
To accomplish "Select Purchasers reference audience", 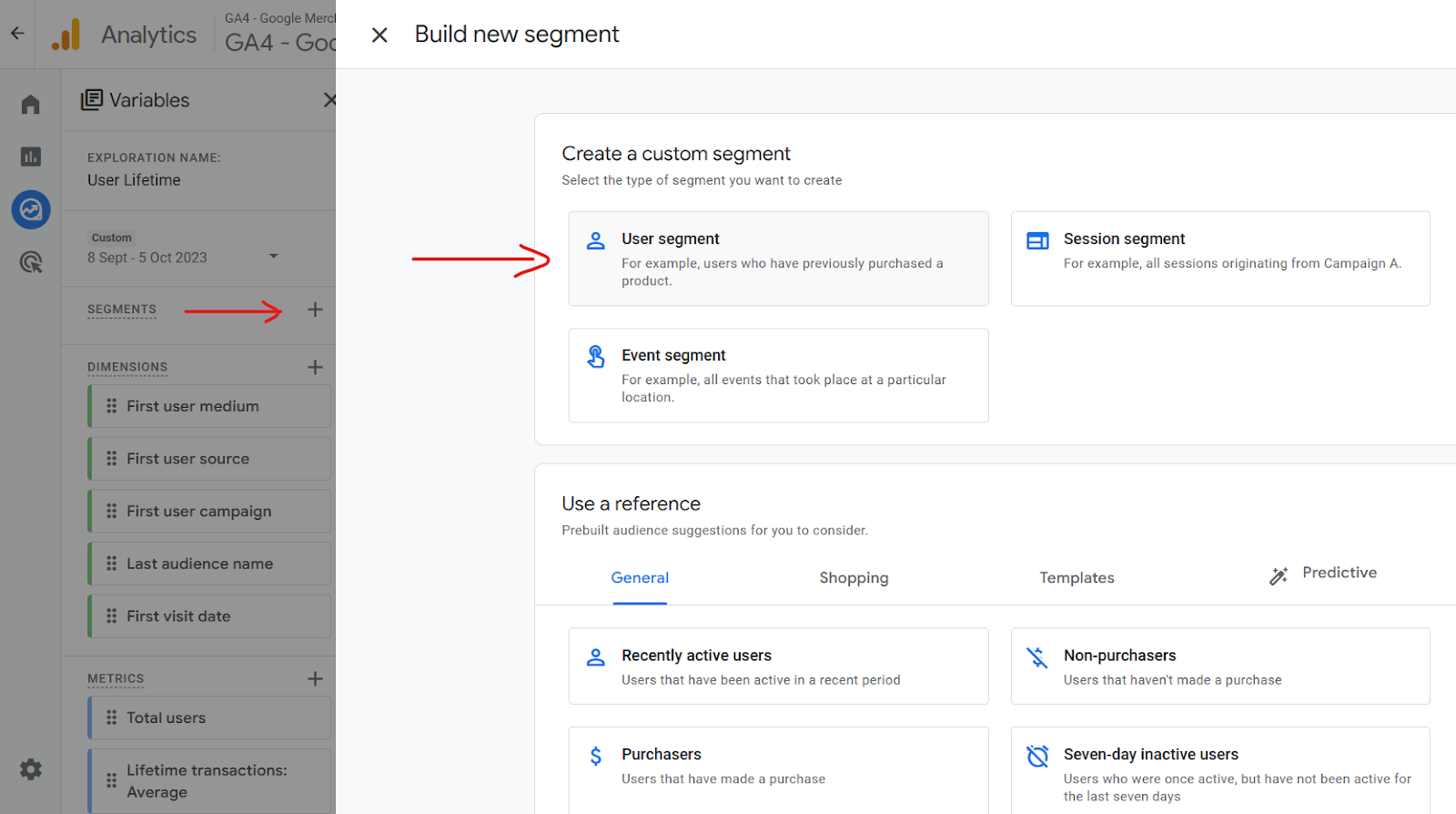I will tap(778, 770).
